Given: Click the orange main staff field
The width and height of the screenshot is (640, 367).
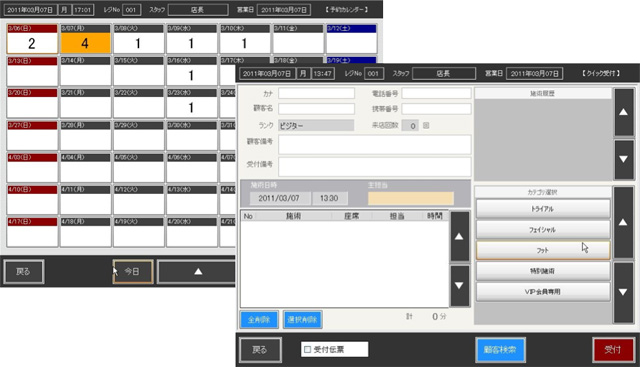Looking at the screenshot, I should [411, 198].
